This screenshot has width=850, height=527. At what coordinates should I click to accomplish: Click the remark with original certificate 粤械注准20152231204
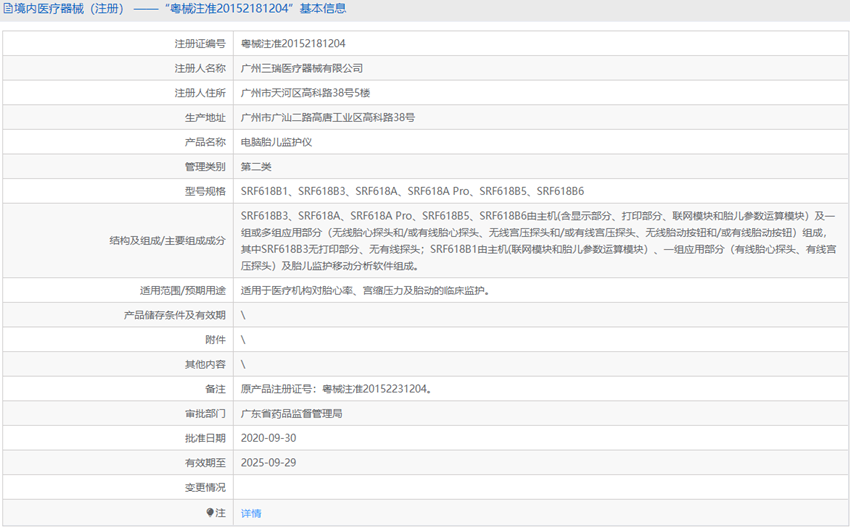[x=337, y=389]
